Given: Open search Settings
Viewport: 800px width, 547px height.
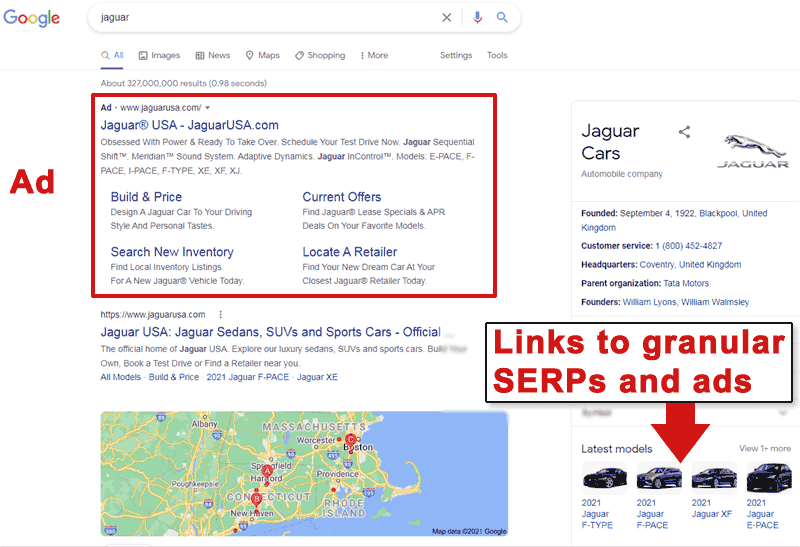Looking at the screenshot, I should pyautogui.click(x=456, y=55).
